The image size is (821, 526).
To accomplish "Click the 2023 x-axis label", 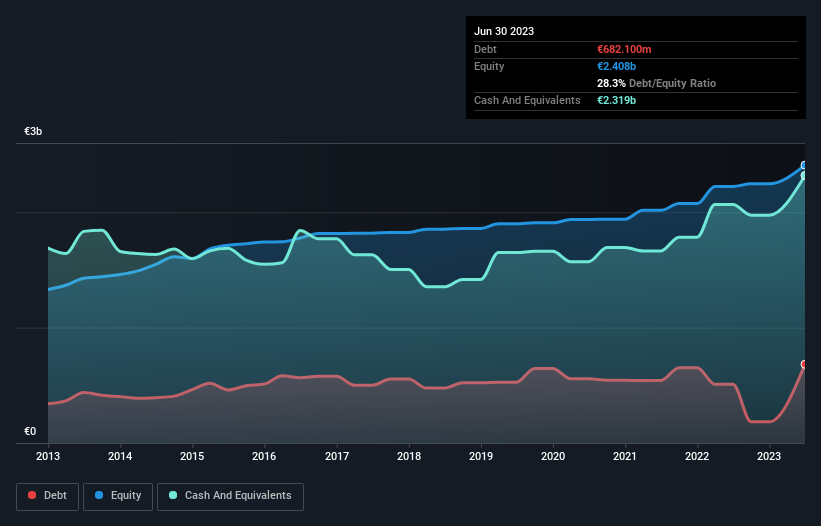I will [769, 456].
